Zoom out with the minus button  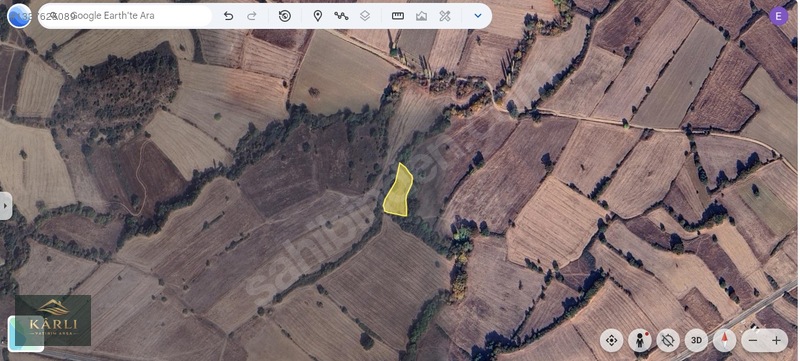point(753,340)
